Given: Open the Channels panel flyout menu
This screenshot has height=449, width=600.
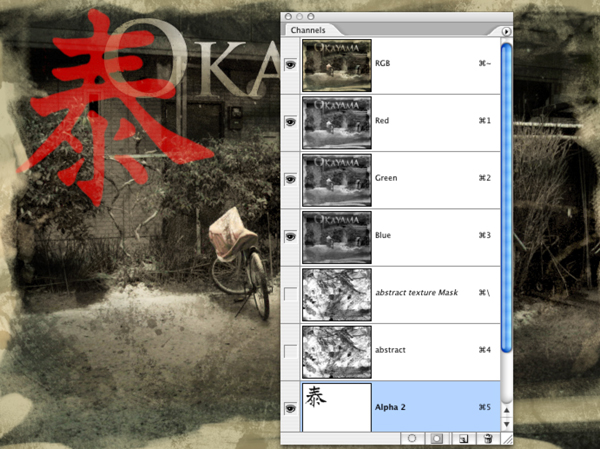Looking at the screenshot, I should click(506, 31).
